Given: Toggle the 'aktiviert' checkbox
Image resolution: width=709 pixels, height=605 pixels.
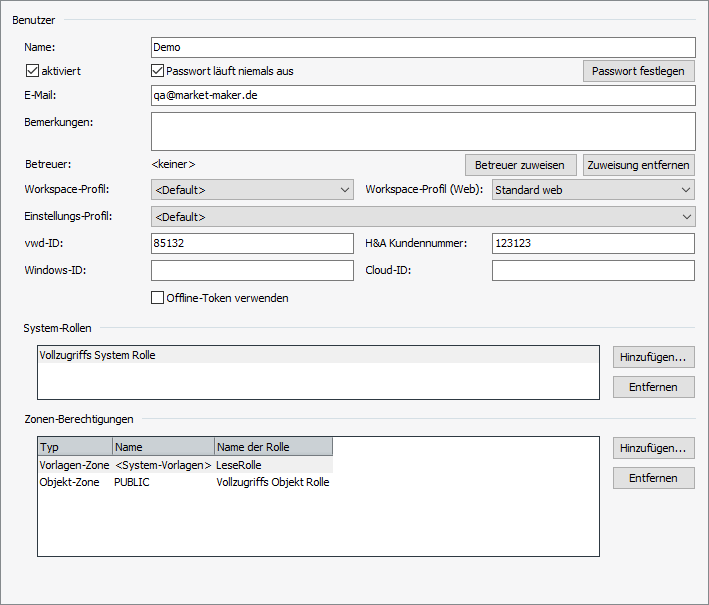Looking at the screenshot, I should click(32, 71).
